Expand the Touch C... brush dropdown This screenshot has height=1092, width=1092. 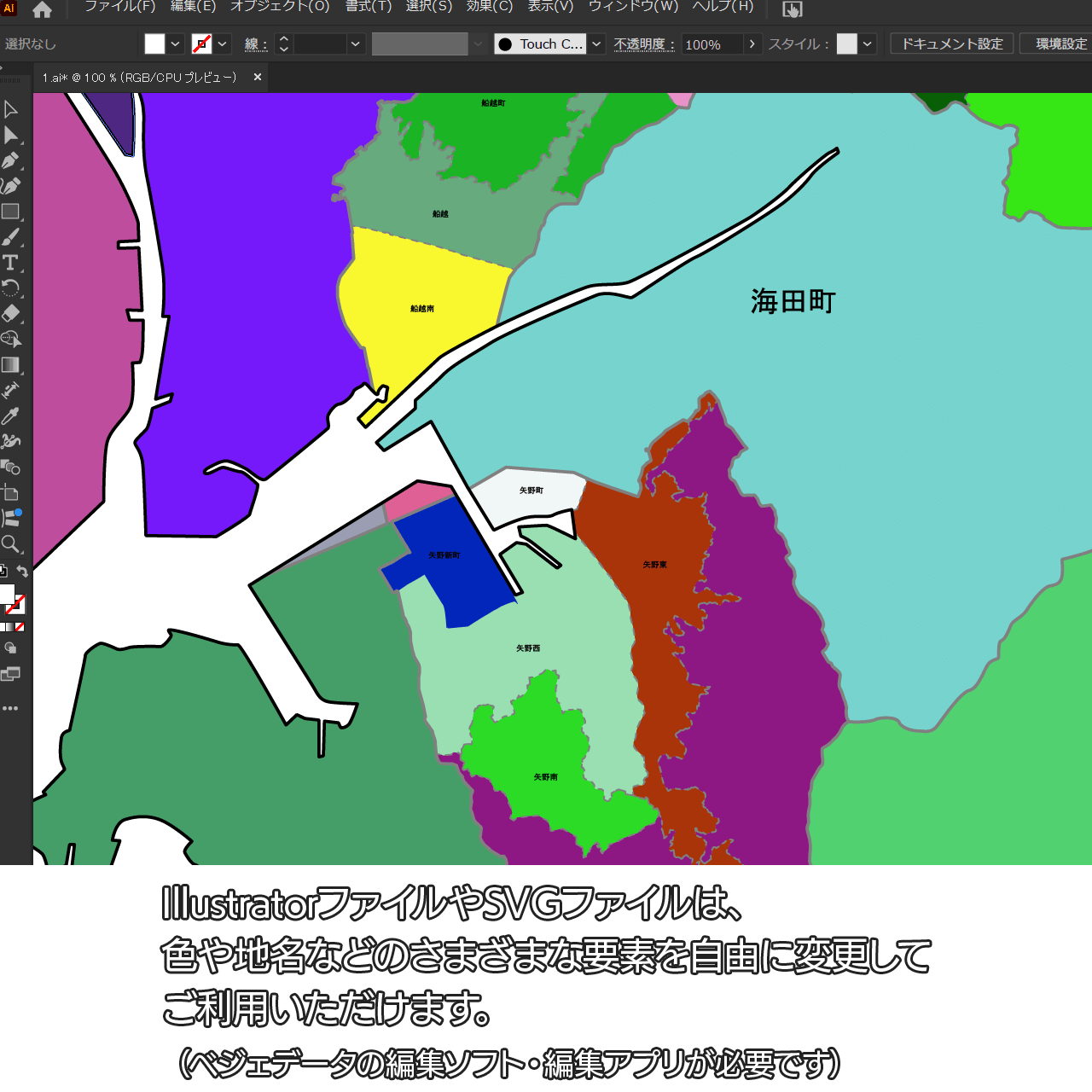[x=597, y=44]
